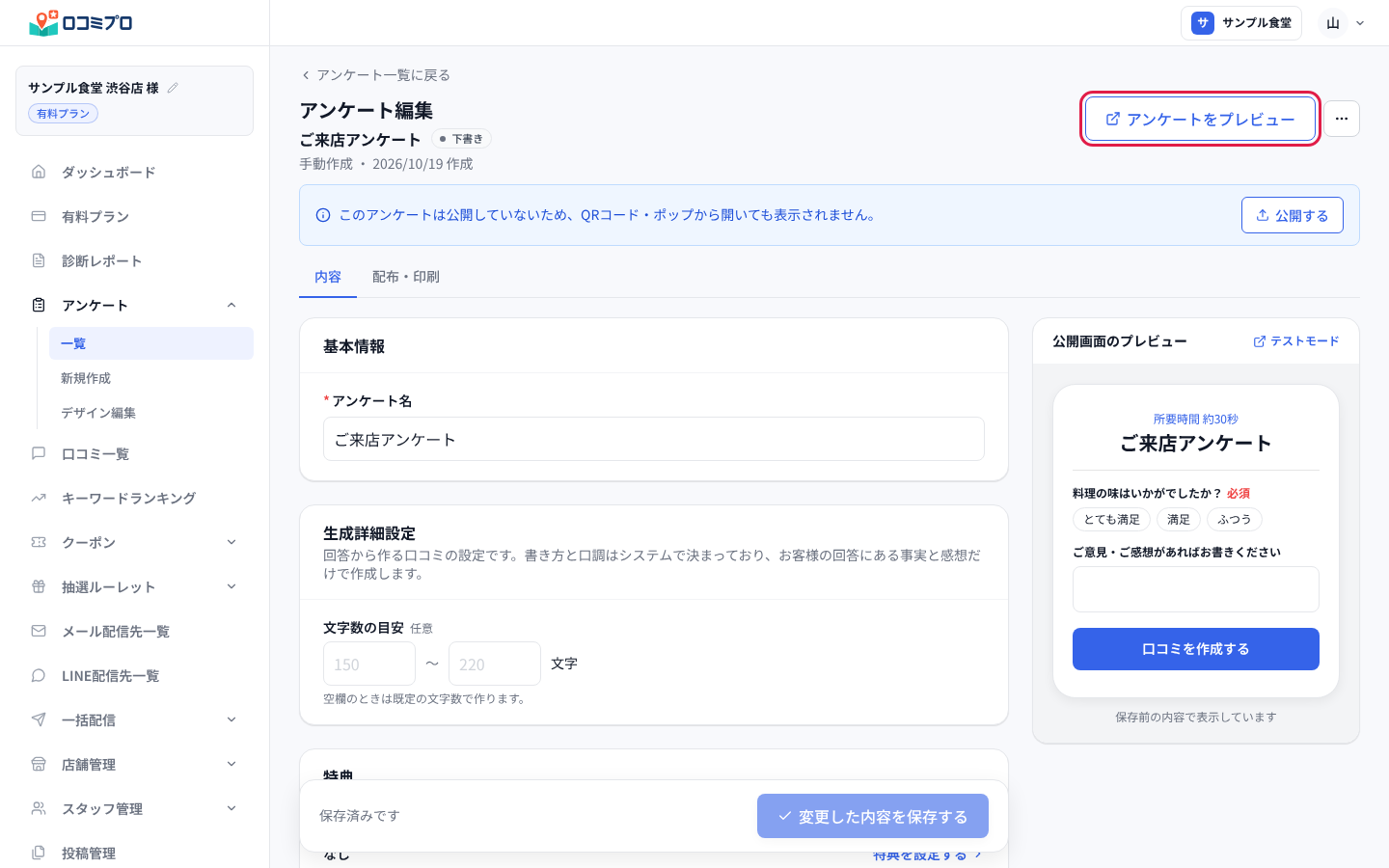Open the ダッシュボード sidebar item
The height and width of the screenshot is (868, 1389).
(134, 172)
